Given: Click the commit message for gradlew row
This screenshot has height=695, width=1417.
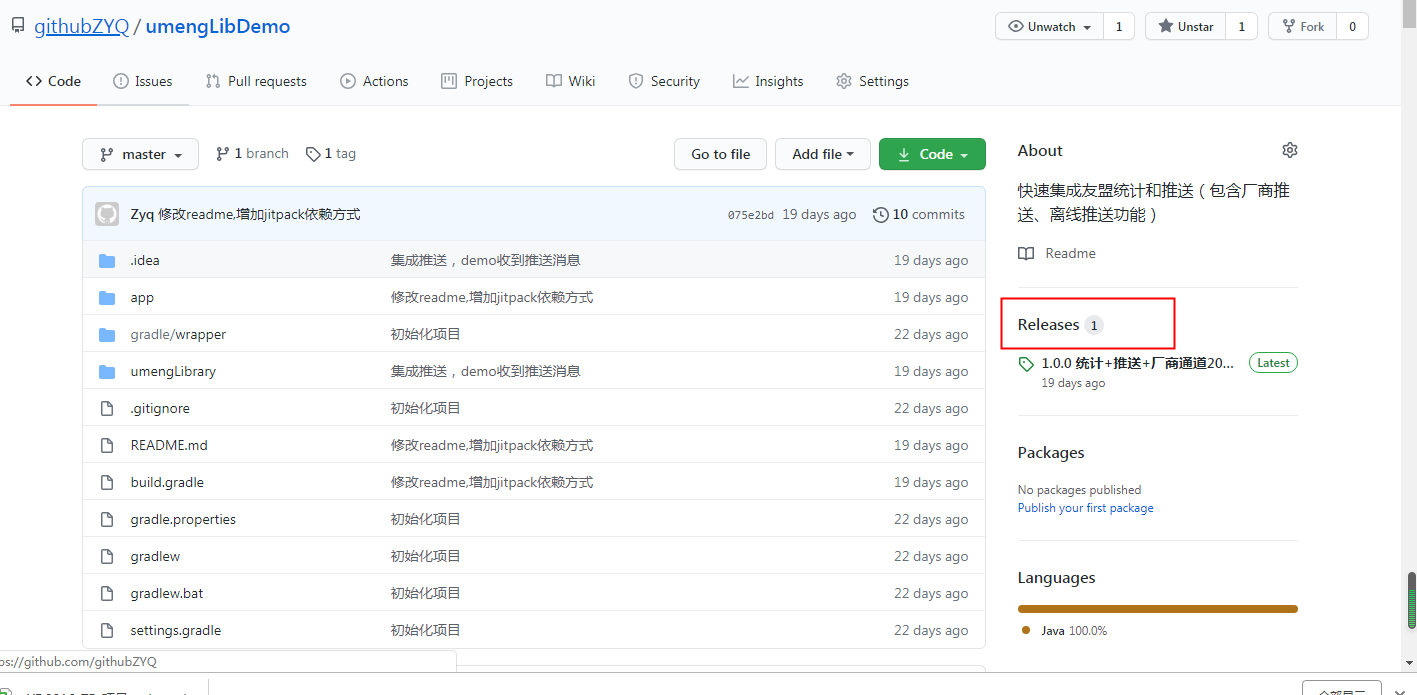Looking at the screenshot, I should pyautogui.click(x=426, y=556).
